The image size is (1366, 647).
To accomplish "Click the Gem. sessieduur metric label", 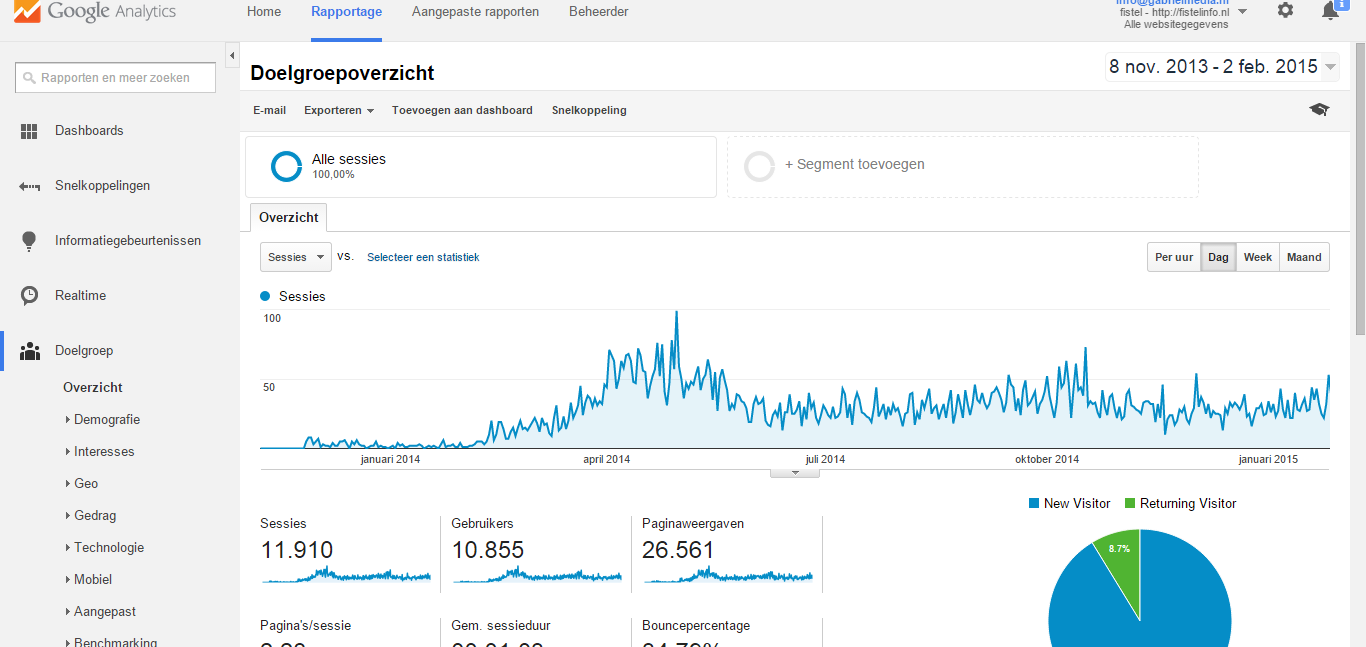I will (x=501, y=626).
